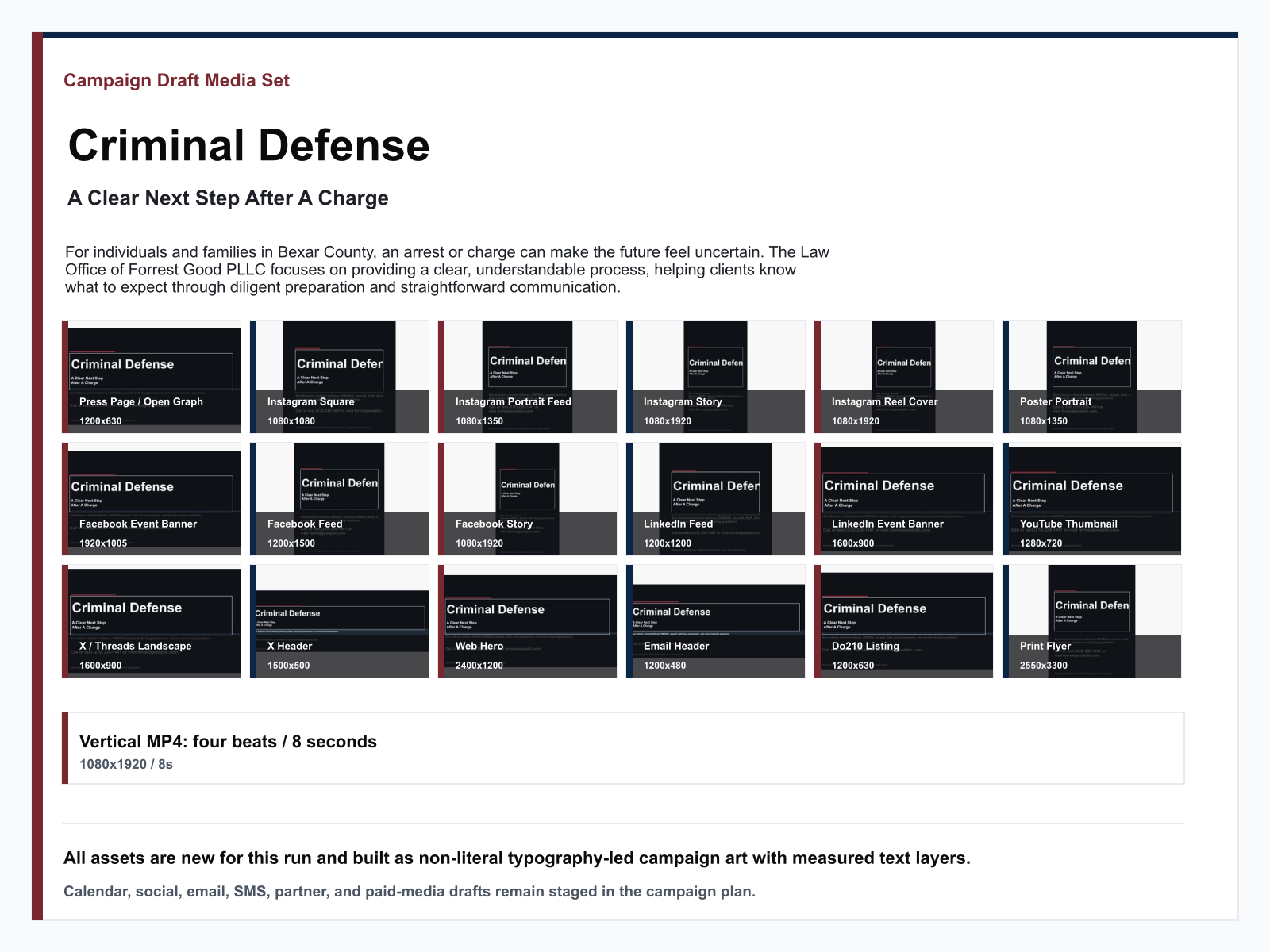Click the Instagram Story asset preview
Screen dimensions: 1270x952
(x=716, y=377)
